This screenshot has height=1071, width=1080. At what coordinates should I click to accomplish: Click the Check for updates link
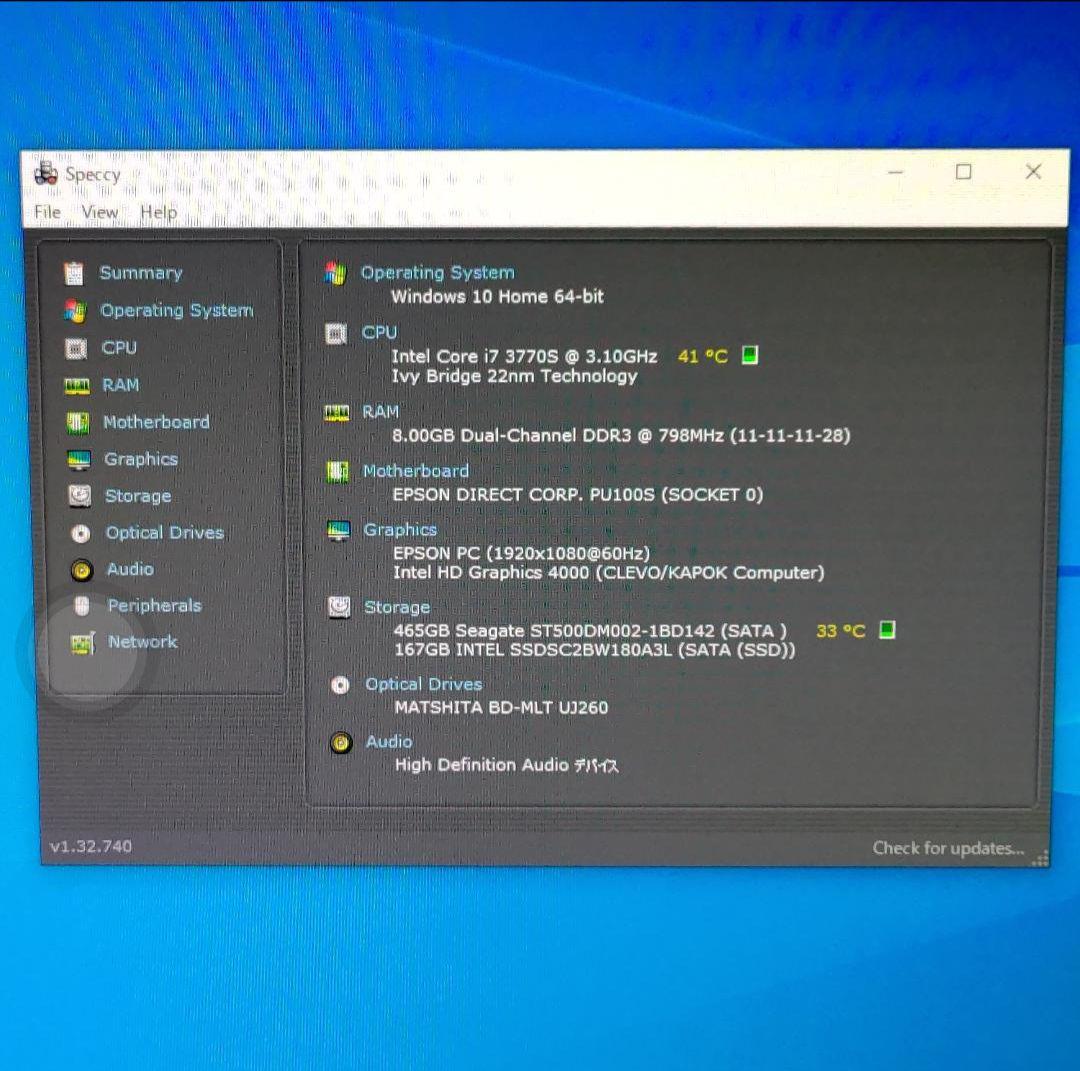(x=948, y=848)
